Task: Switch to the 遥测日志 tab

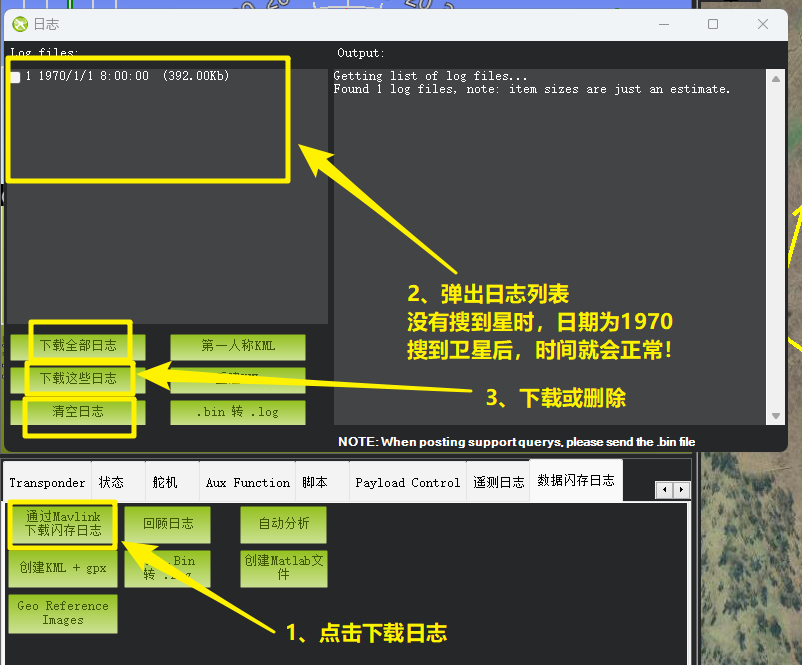Action: coord(498,482)
